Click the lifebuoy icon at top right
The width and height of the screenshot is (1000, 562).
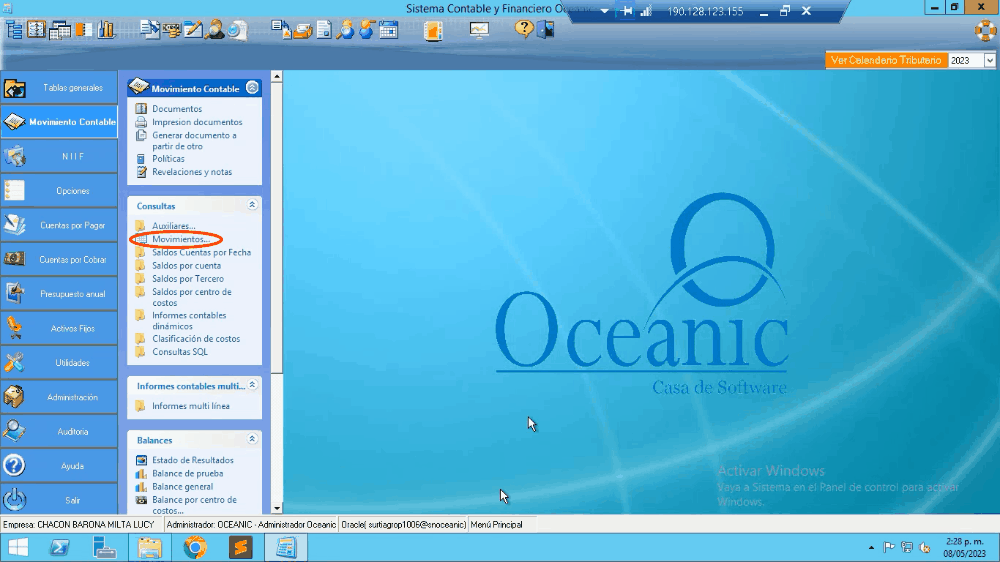(985, 30)
